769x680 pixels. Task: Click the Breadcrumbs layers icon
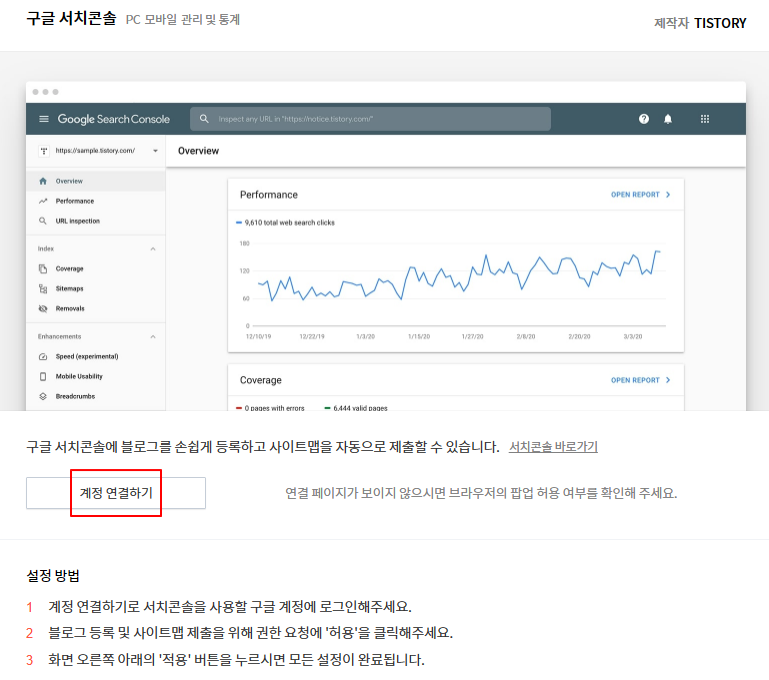tap(43, 396)
